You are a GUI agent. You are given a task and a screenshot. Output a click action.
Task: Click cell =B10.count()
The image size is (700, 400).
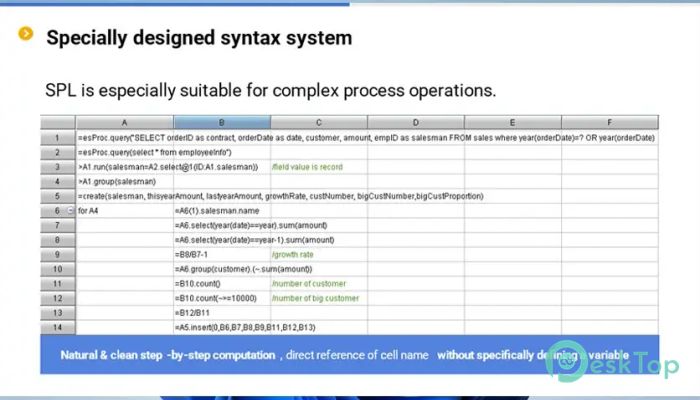pyautogui.click(x=222, y=284)
